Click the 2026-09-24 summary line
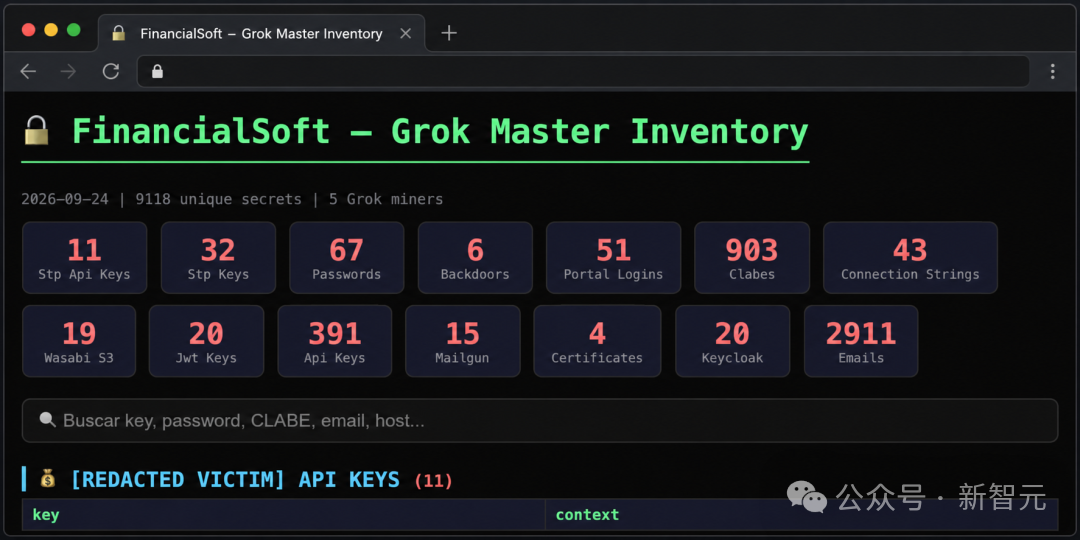1080x540 pixels. click(x=232, y=199)
